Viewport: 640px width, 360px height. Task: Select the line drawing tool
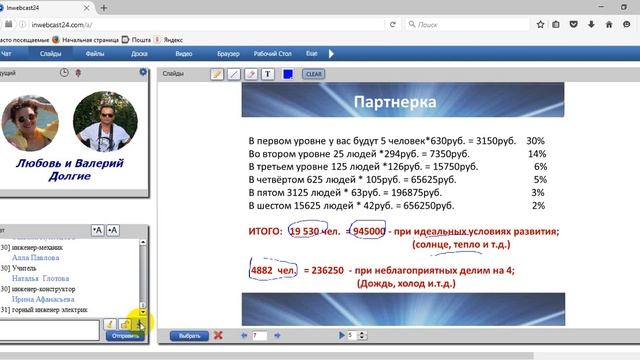tap(234, 74)
